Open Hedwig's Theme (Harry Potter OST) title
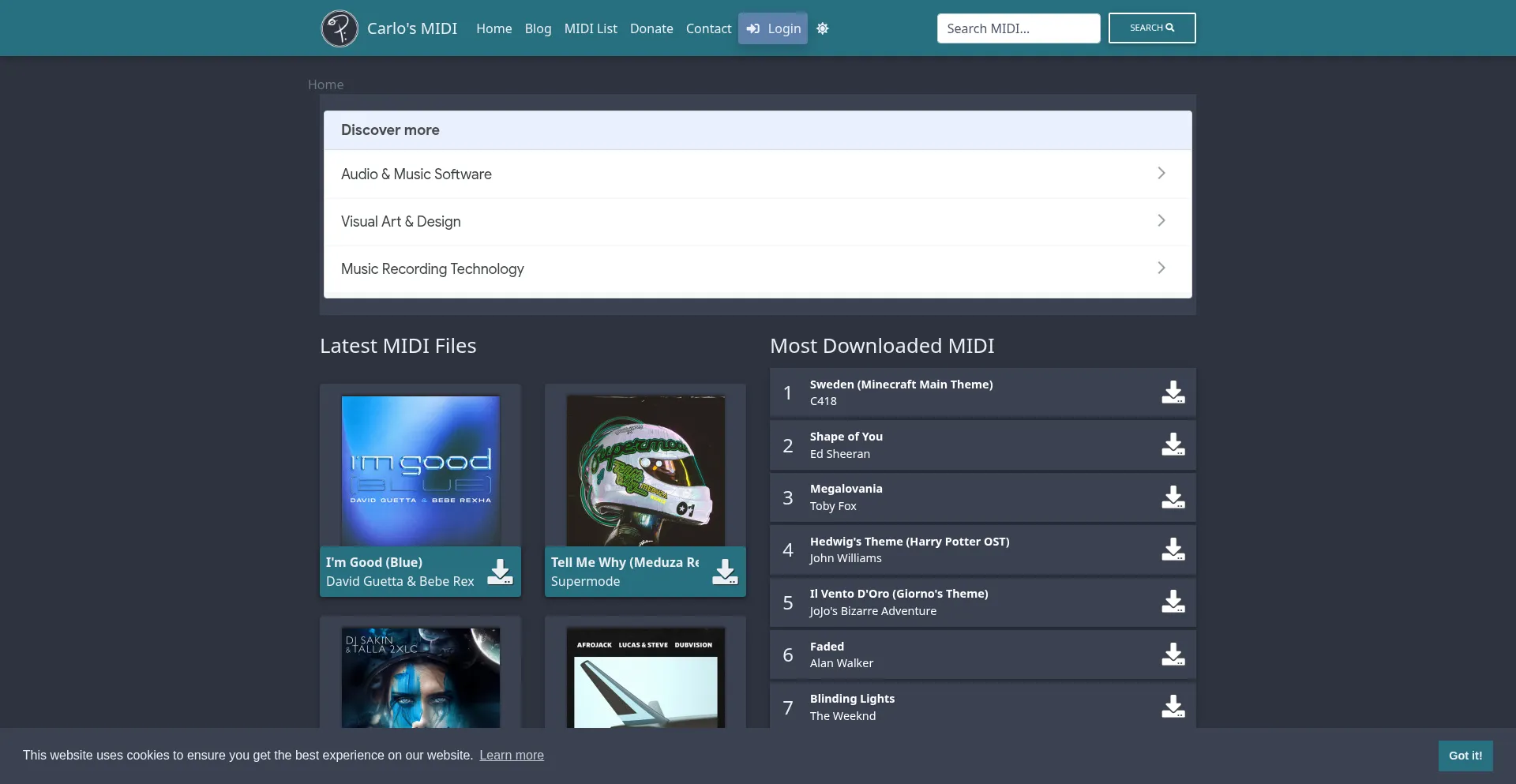1516x784 pixels. 910,542
